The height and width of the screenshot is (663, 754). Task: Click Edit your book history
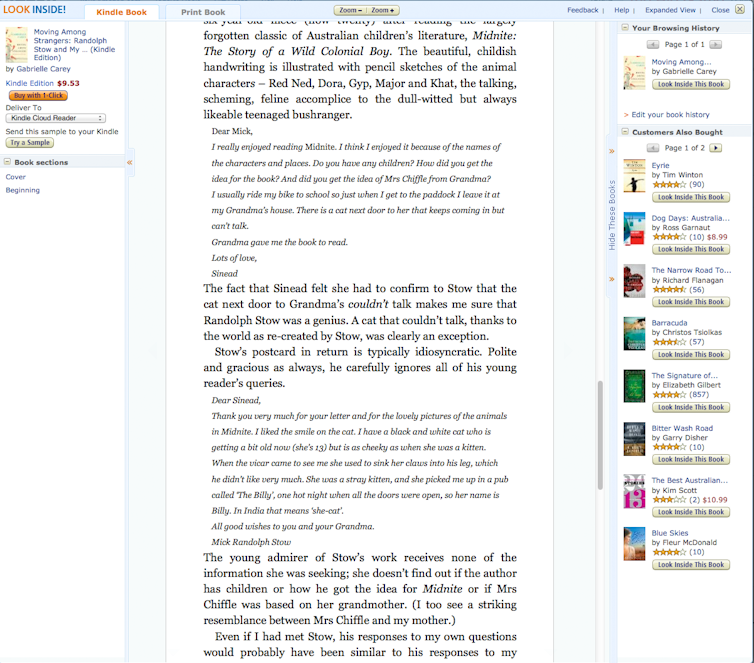pyautogui.click(x=670, y=115)
